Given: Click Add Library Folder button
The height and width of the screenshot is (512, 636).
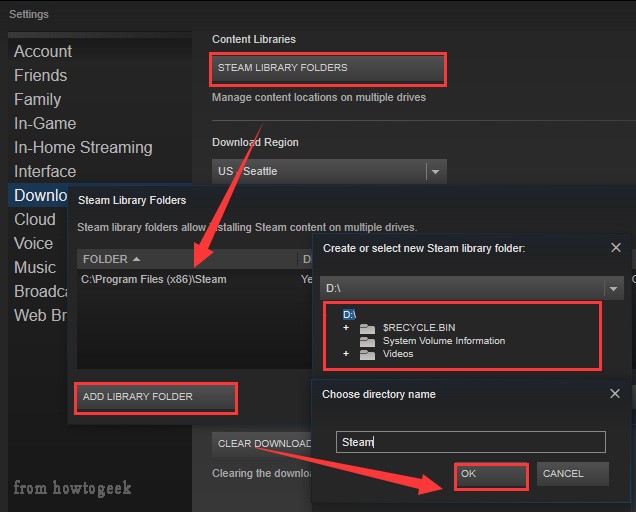Looking at the screenshot, I should tap(156, 398).
